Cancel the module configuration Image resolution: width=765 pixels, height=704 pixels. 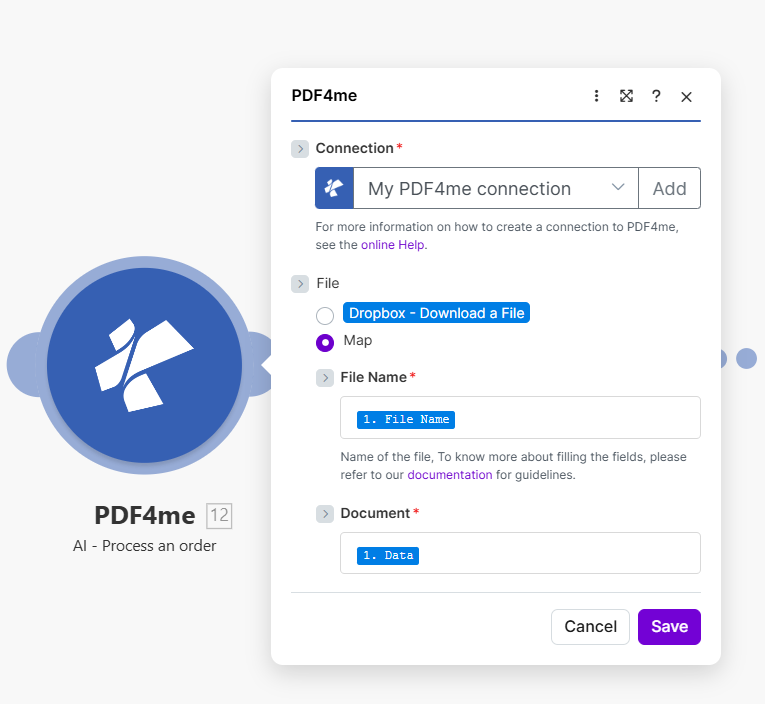590,627
